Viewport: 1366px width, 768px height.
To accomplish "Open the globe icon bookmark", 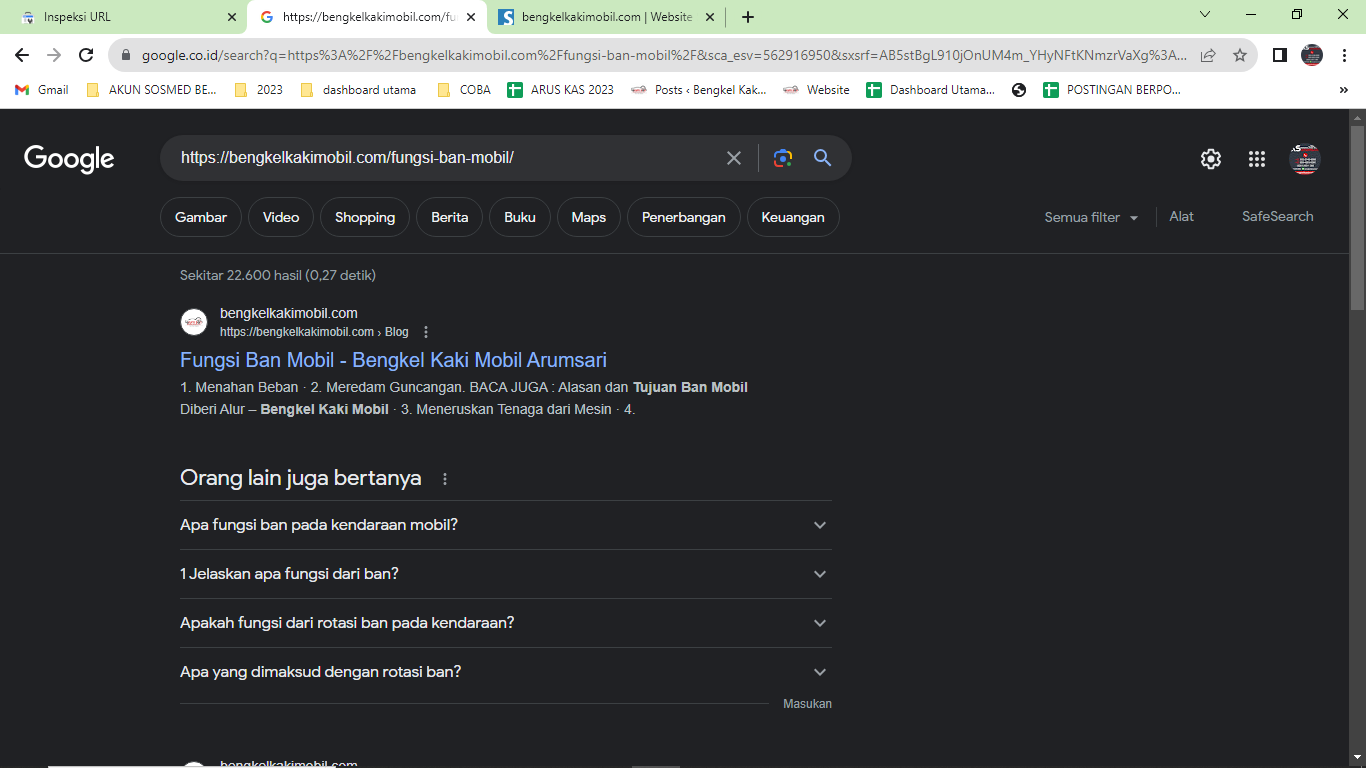I will (x=1019, y=90).
